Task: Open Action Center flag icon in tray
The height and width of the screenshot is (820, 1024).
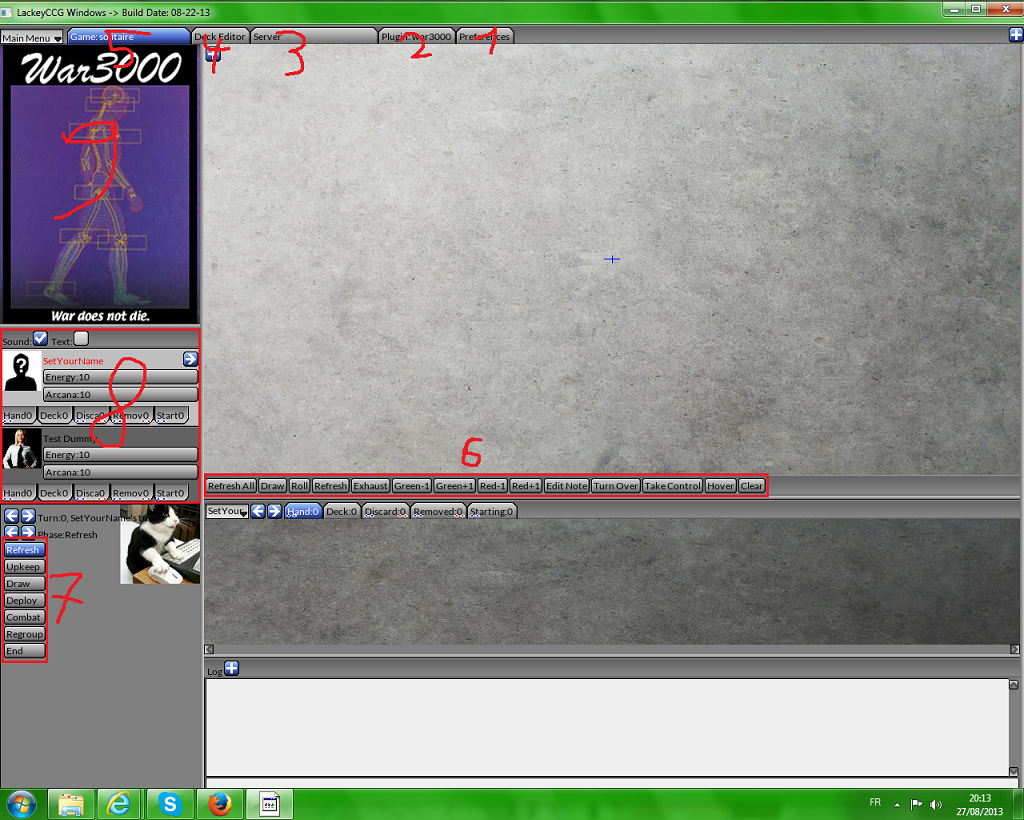Action: click(x=916, y=804)
